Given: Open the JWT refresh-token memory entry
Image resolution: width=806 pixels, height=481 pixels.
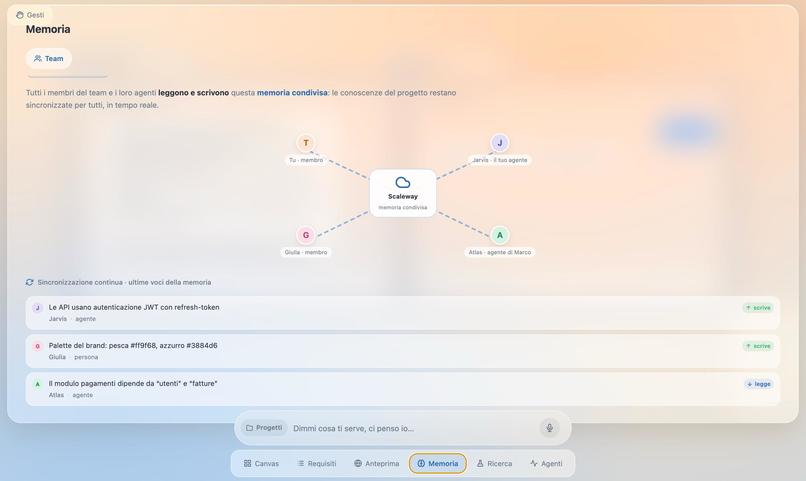Looking at the screenshot, I should coord(402,312).
